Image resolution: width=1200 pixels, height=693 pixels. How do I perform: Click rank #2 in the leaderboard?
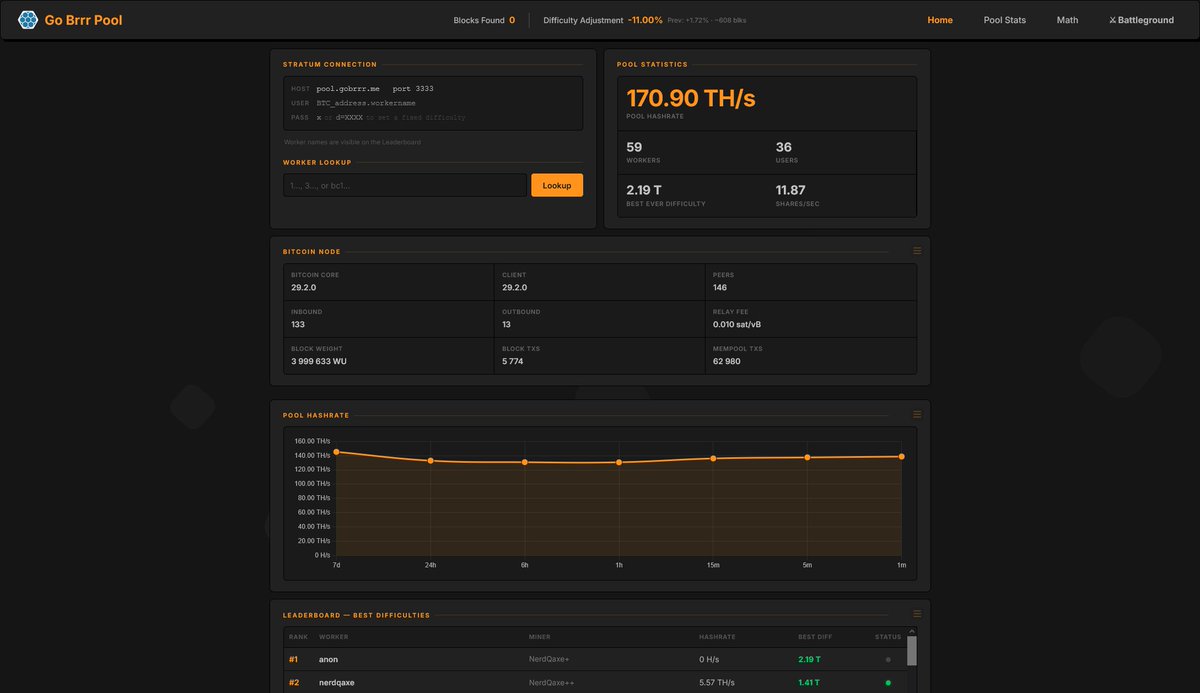pos(294,683)
